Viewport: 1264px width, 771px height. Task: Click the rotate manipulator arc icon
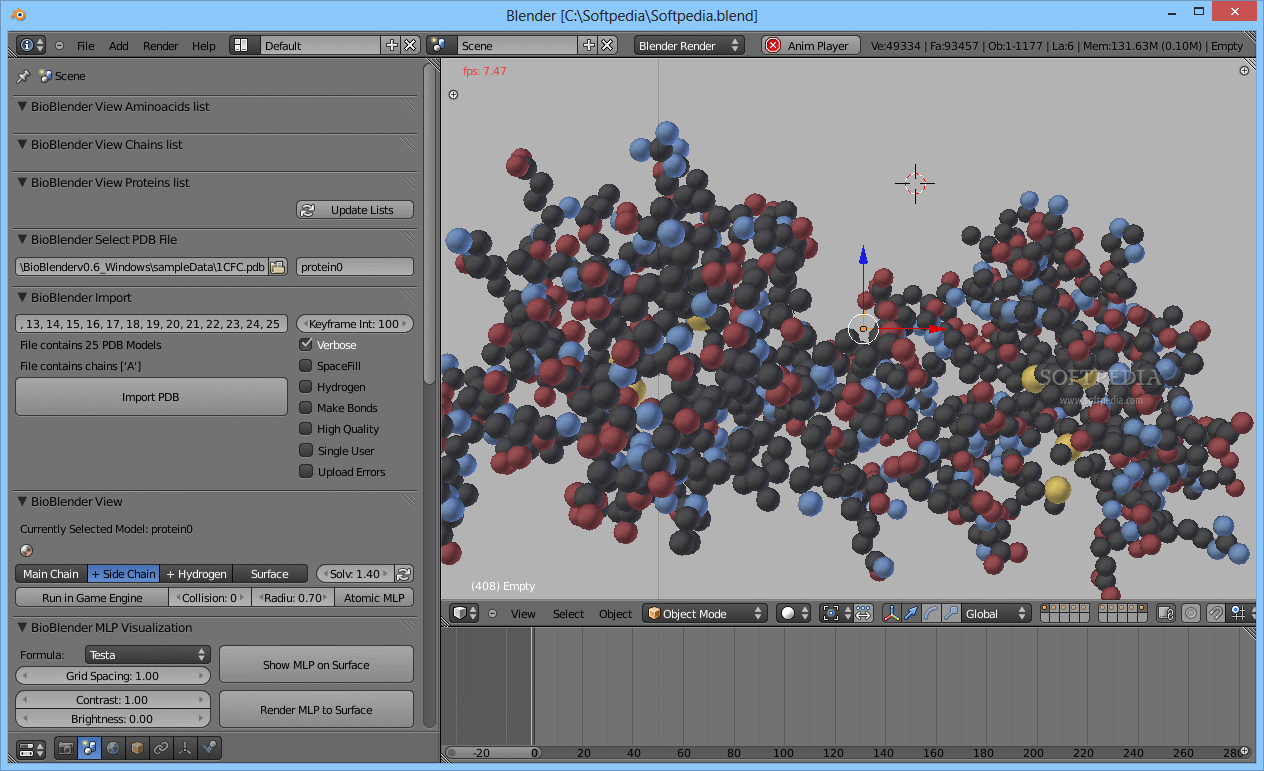point(930,613)
